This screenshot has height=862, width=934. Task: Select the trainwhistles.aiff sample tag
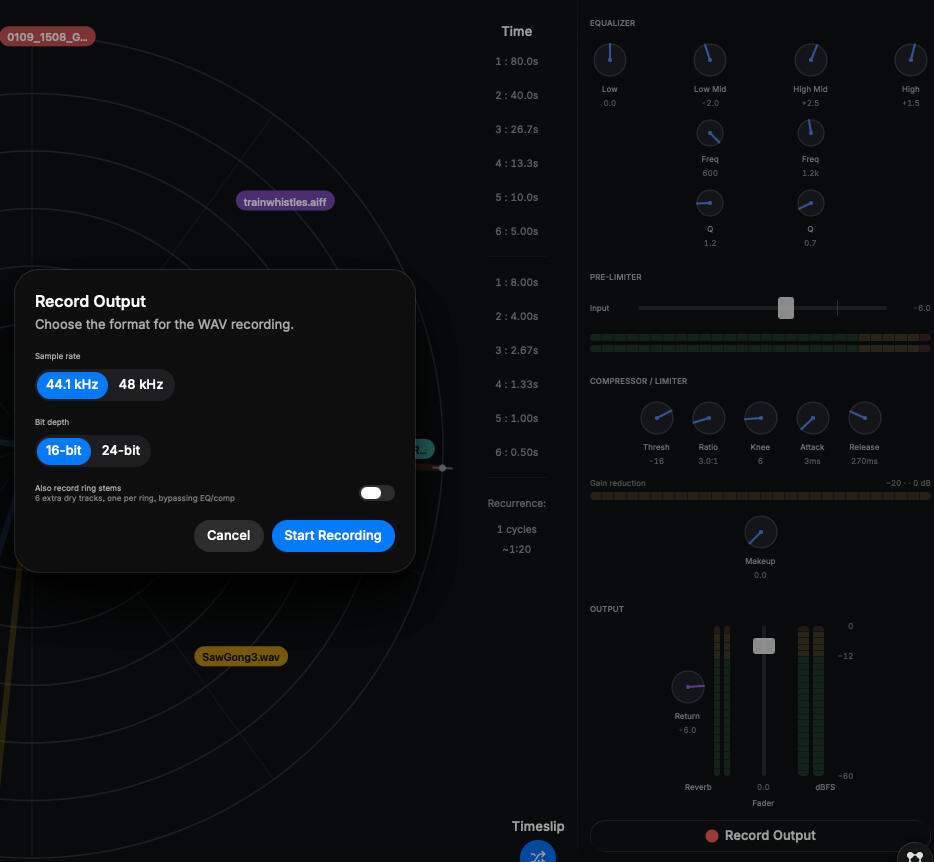click(x=285, y=201)
